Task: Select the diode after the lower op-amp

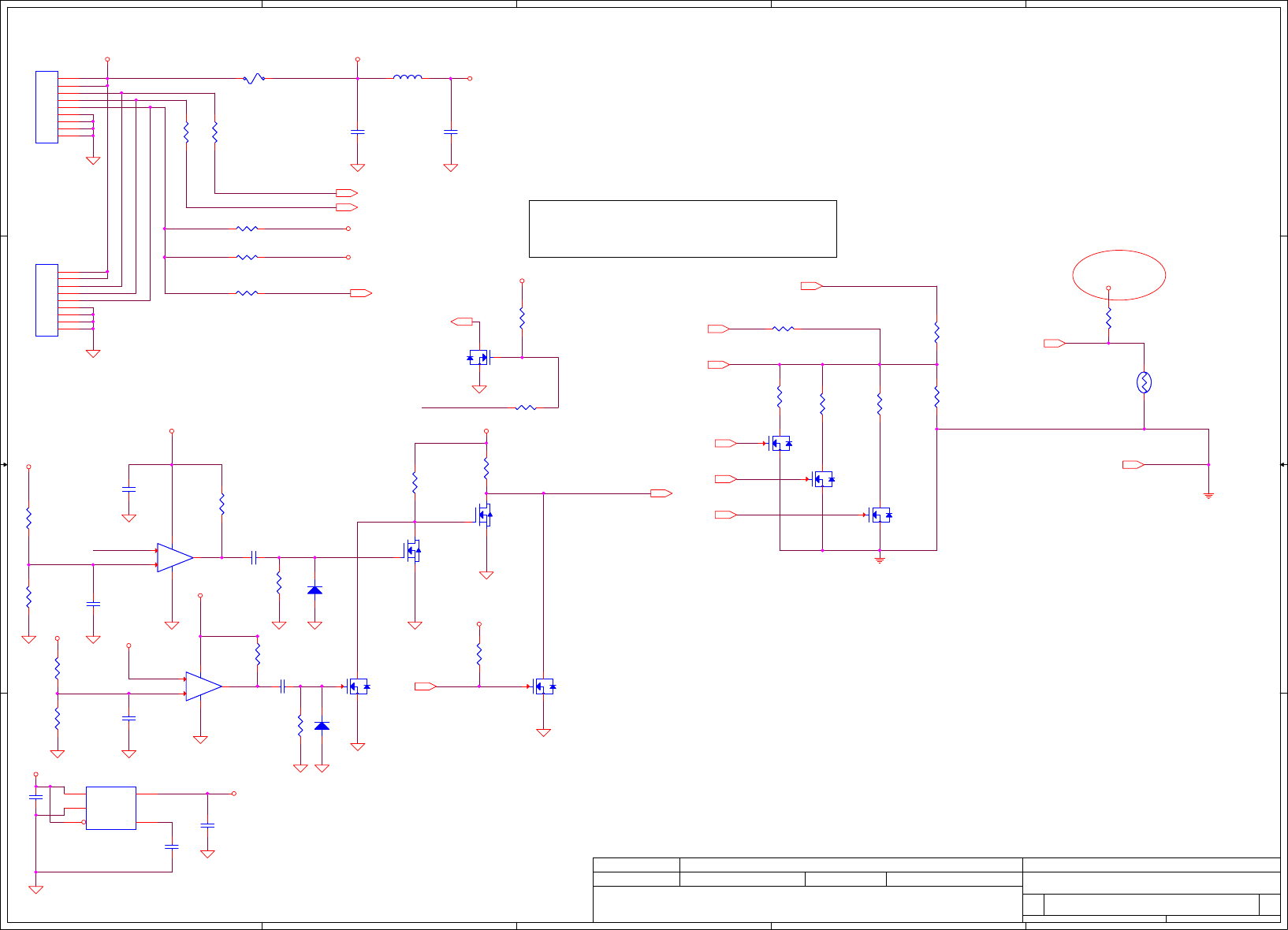Action: pyautogui.click(x=322, y=725)
